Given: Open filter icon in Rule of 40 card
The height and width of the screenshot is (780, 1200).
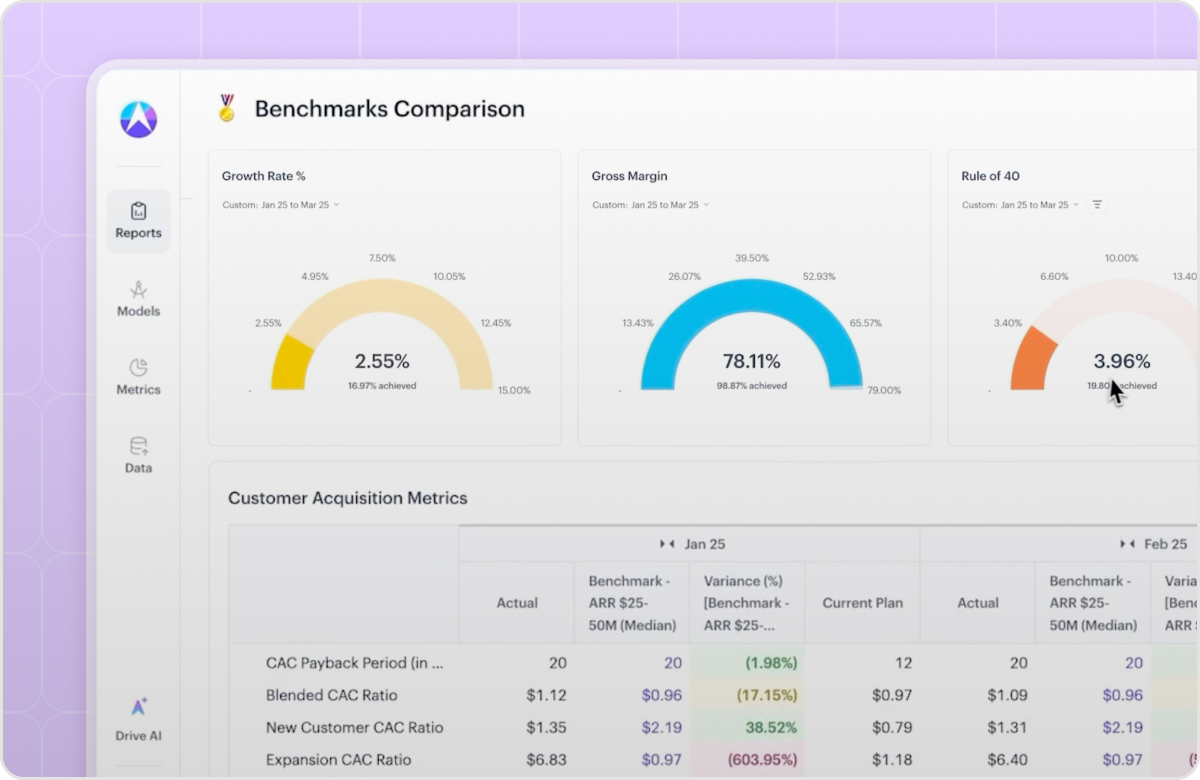Looking at the screenshot, I should [1097, 204].
